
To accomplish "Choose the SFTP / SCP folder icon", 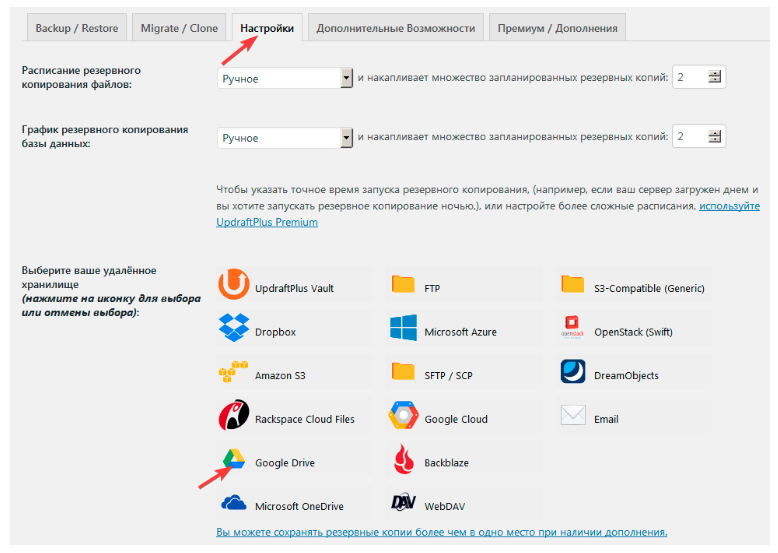I will point(403,371).
